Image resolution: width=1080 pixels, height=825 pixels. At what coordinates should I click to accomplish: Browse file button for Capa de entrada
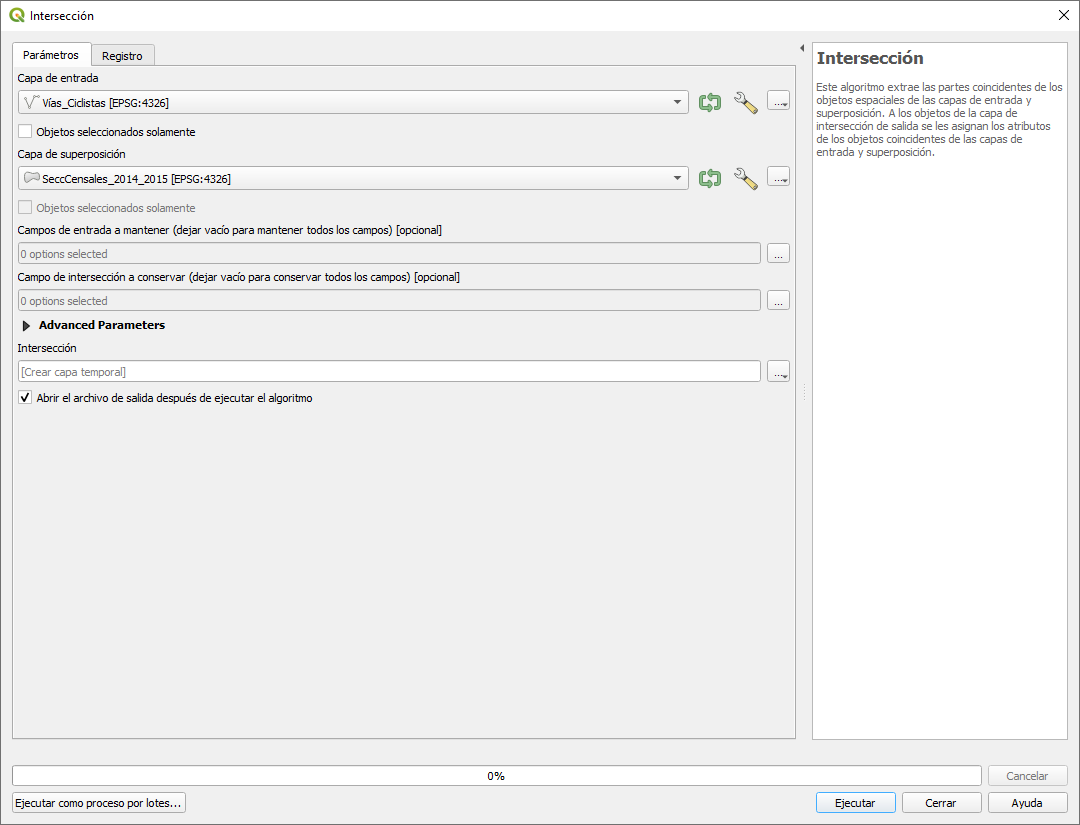pyautogui.click(x=778, y=101)
